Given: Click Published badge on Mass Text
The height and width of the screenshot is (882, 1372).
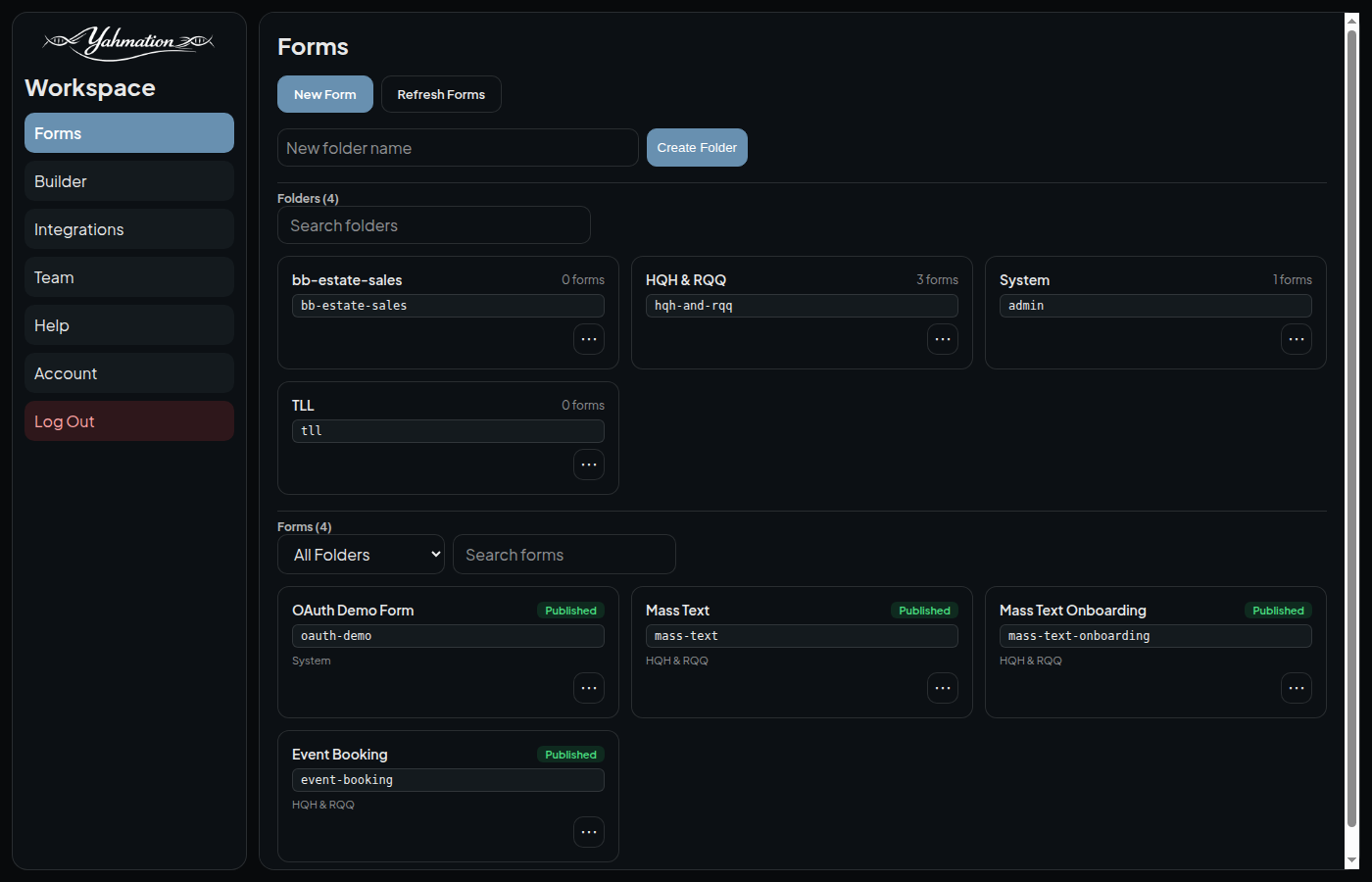Looking at the screenshot, I should click(924, 611).
